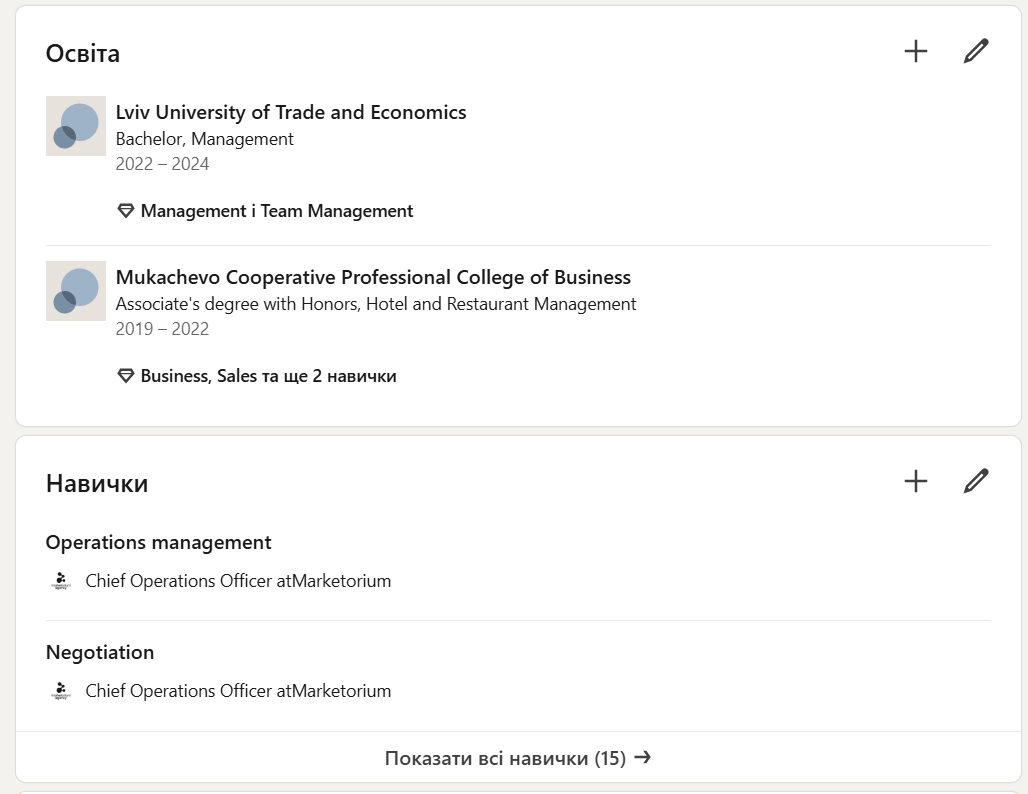This screenshot has width=1028, height=794.
Task: Click Marketorium logo under Negotiation
Action: pyautogui.click(x=61, y=691)
